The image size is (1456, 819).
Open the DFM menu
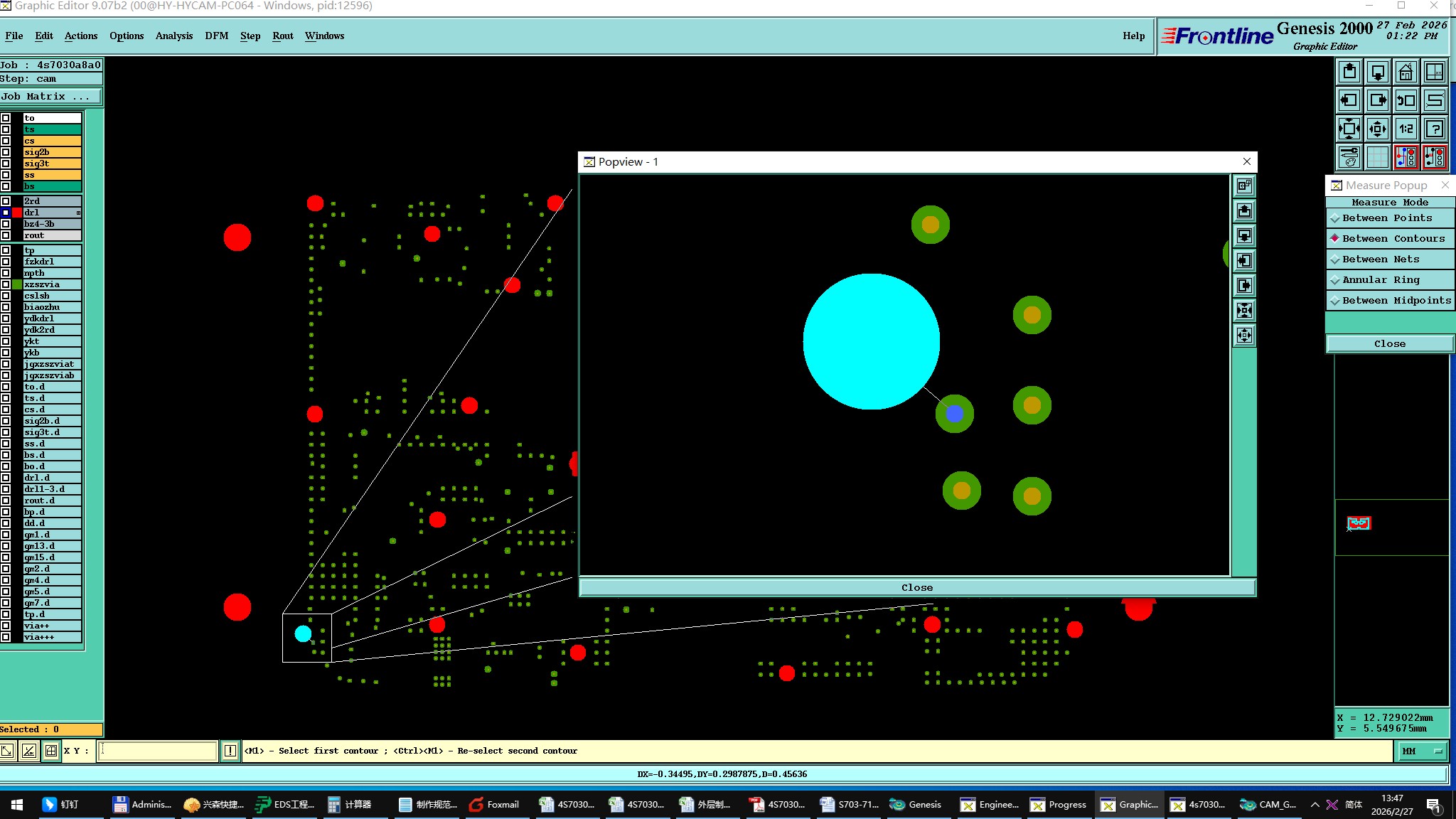point(216,36)
